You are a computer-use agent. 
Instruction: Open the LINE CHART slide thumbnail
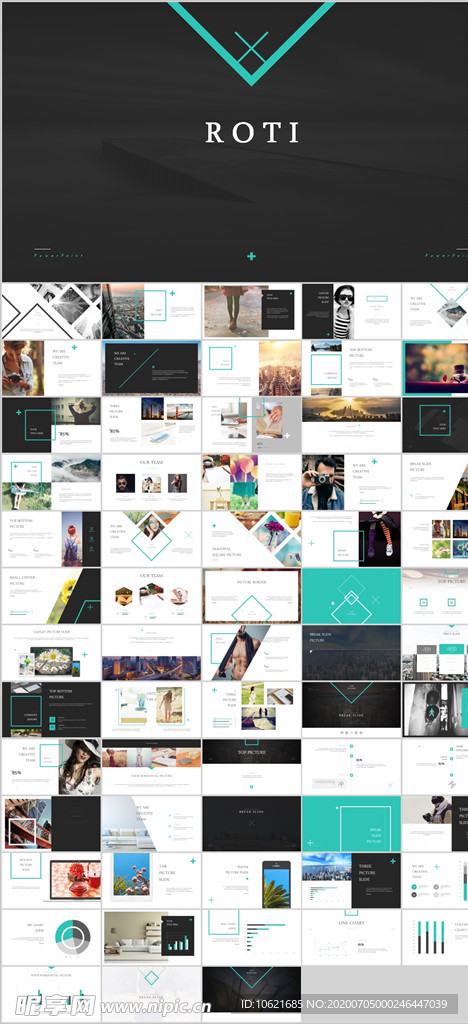pos(351,936)
